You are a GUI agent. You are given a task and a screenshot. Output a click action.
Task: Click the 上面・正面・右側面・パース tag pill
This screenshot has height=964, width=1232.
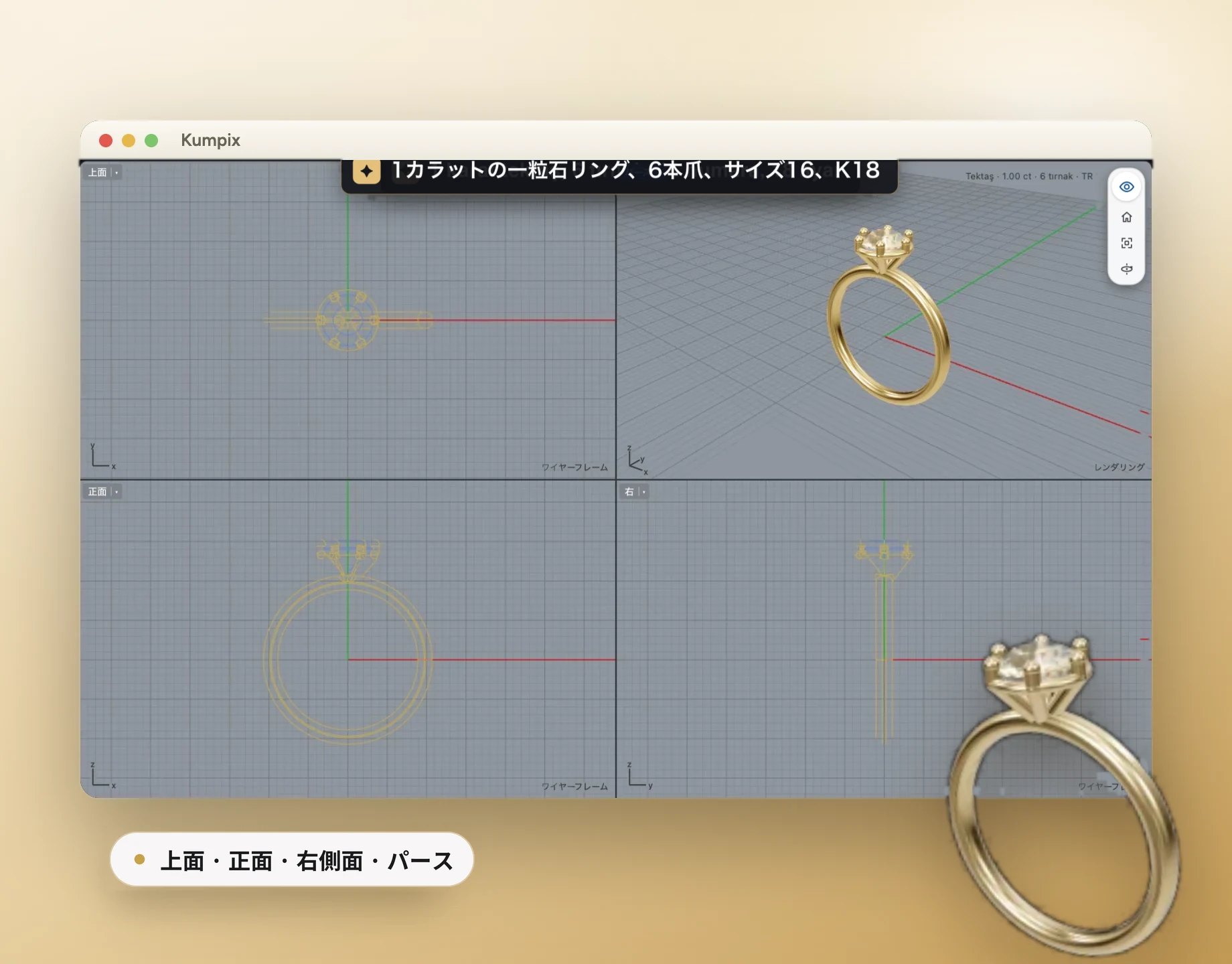(292, 860)
